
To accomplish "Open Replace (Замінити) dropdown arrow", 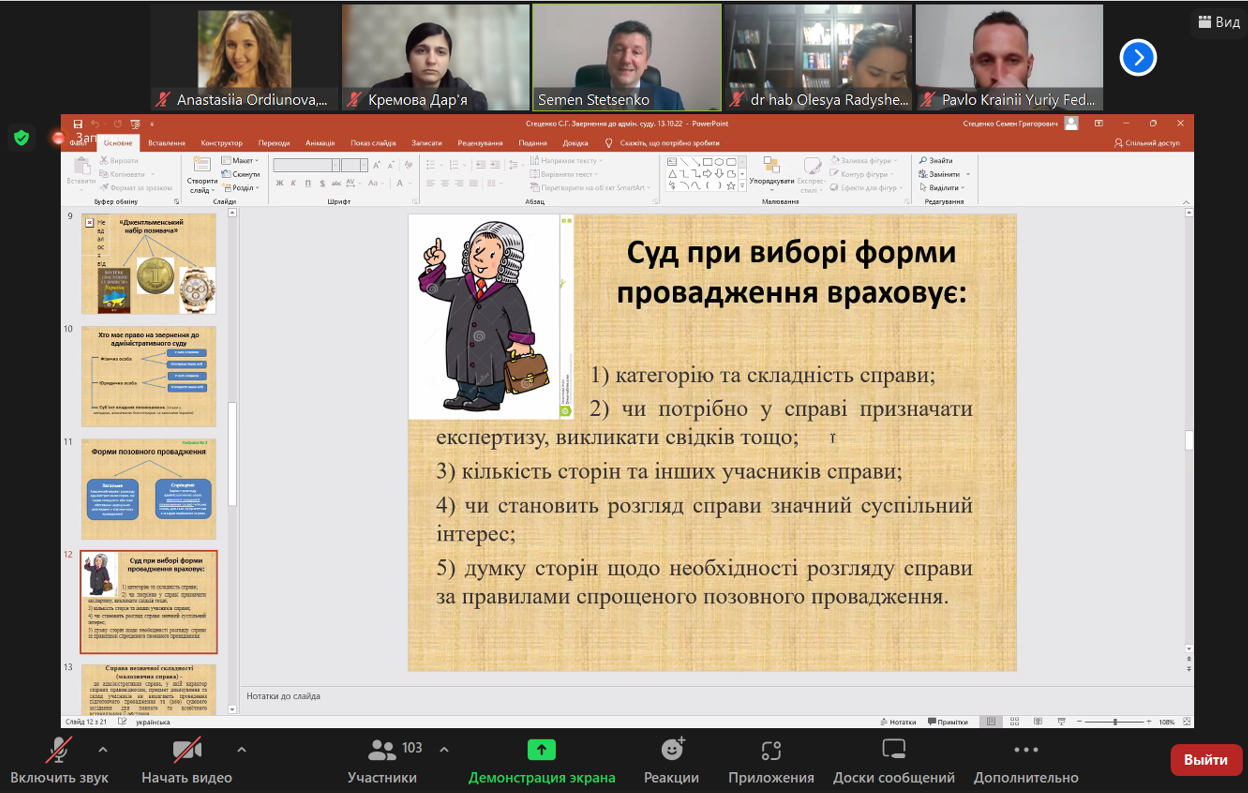I will coord(968,174).
